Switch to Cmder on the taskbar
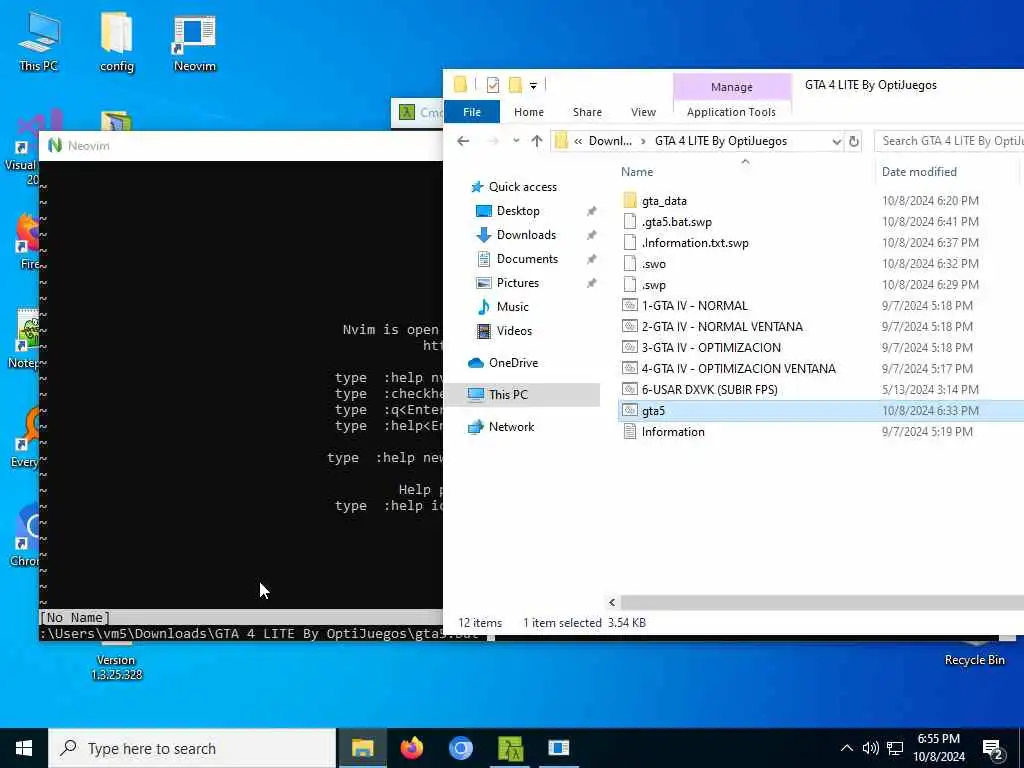 510,748
